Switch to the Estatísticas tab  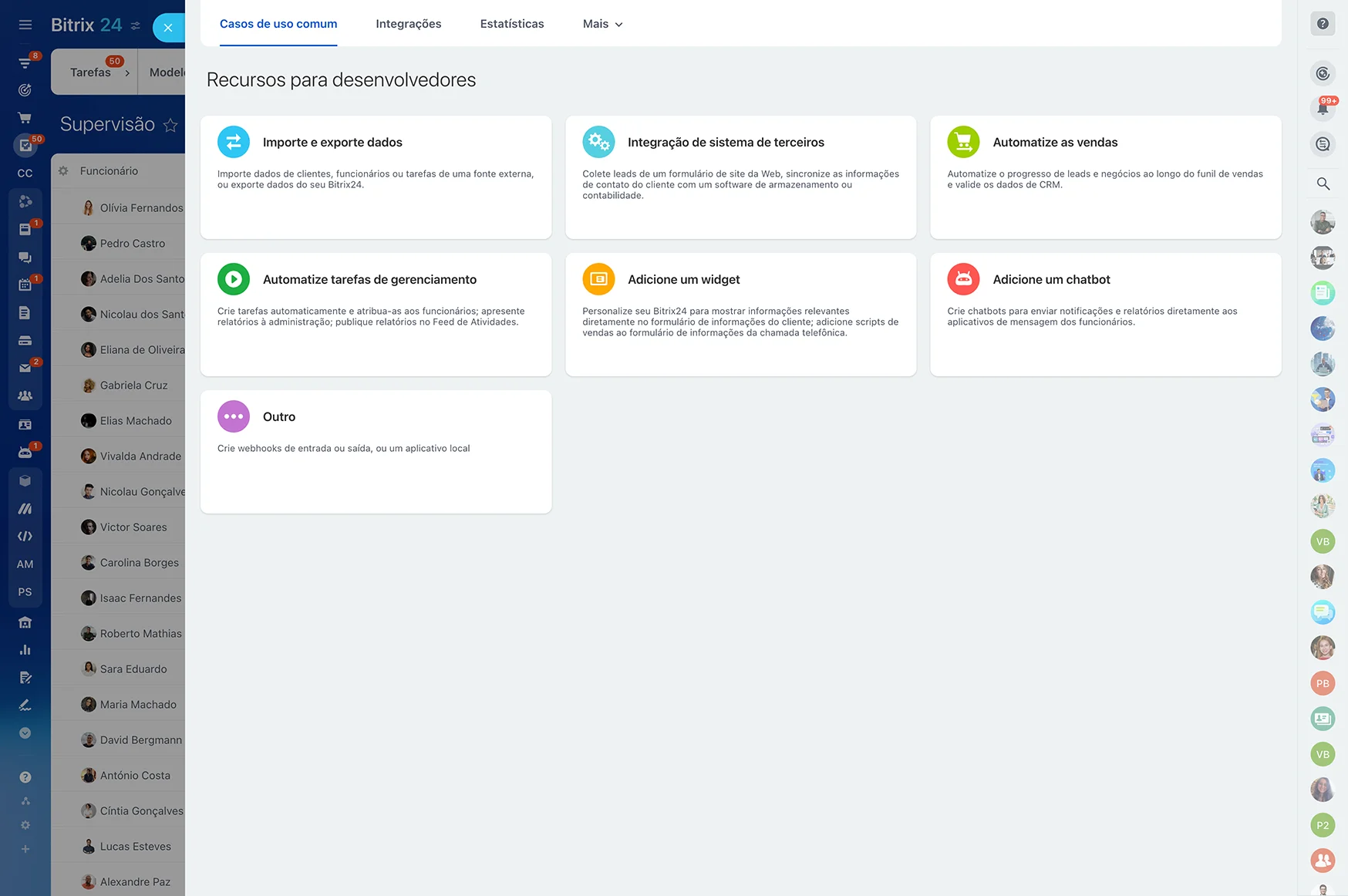[511, 24]
